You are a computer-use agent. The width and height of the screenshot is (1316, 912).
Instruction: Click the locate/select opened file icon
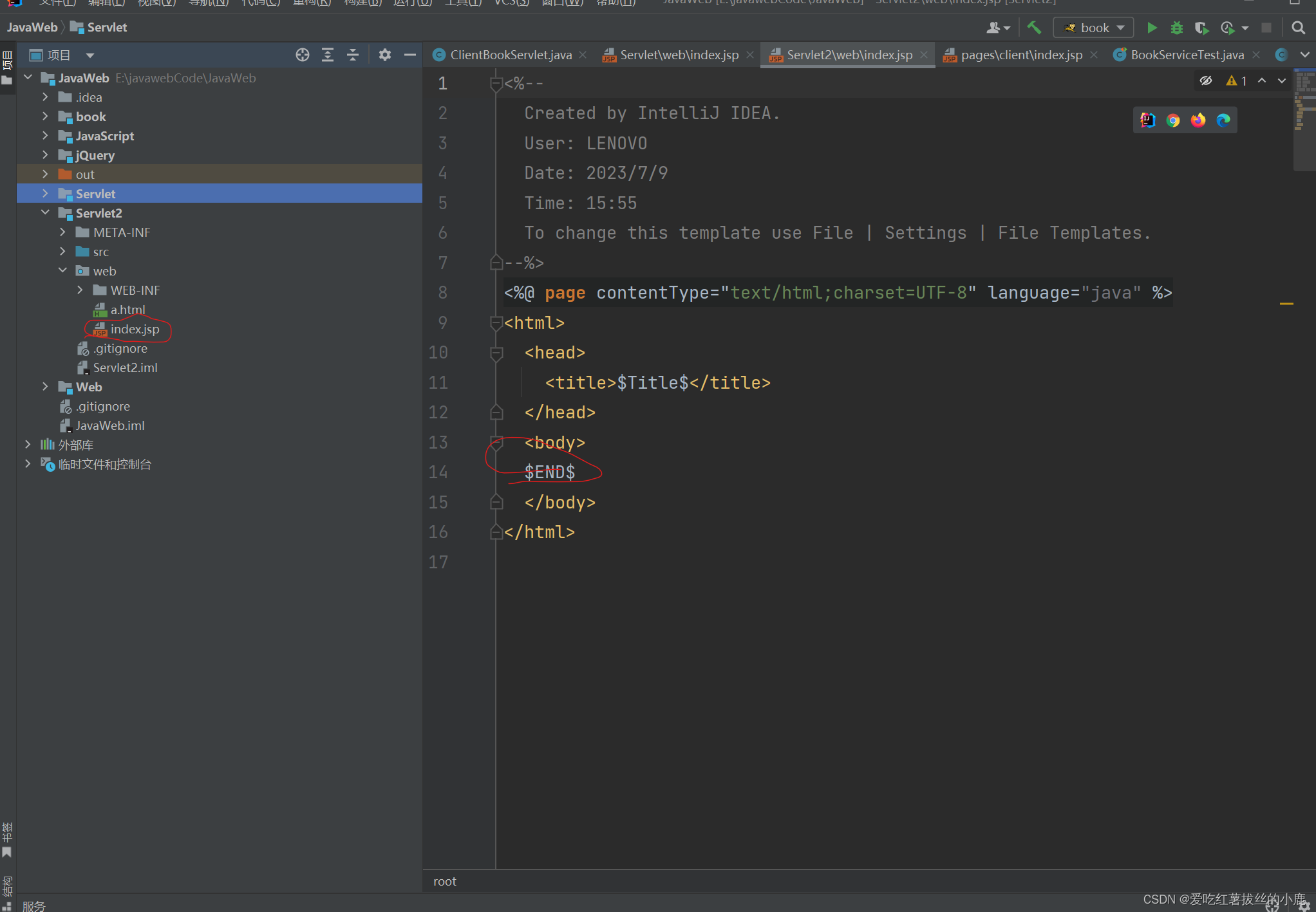coord(302,55)
